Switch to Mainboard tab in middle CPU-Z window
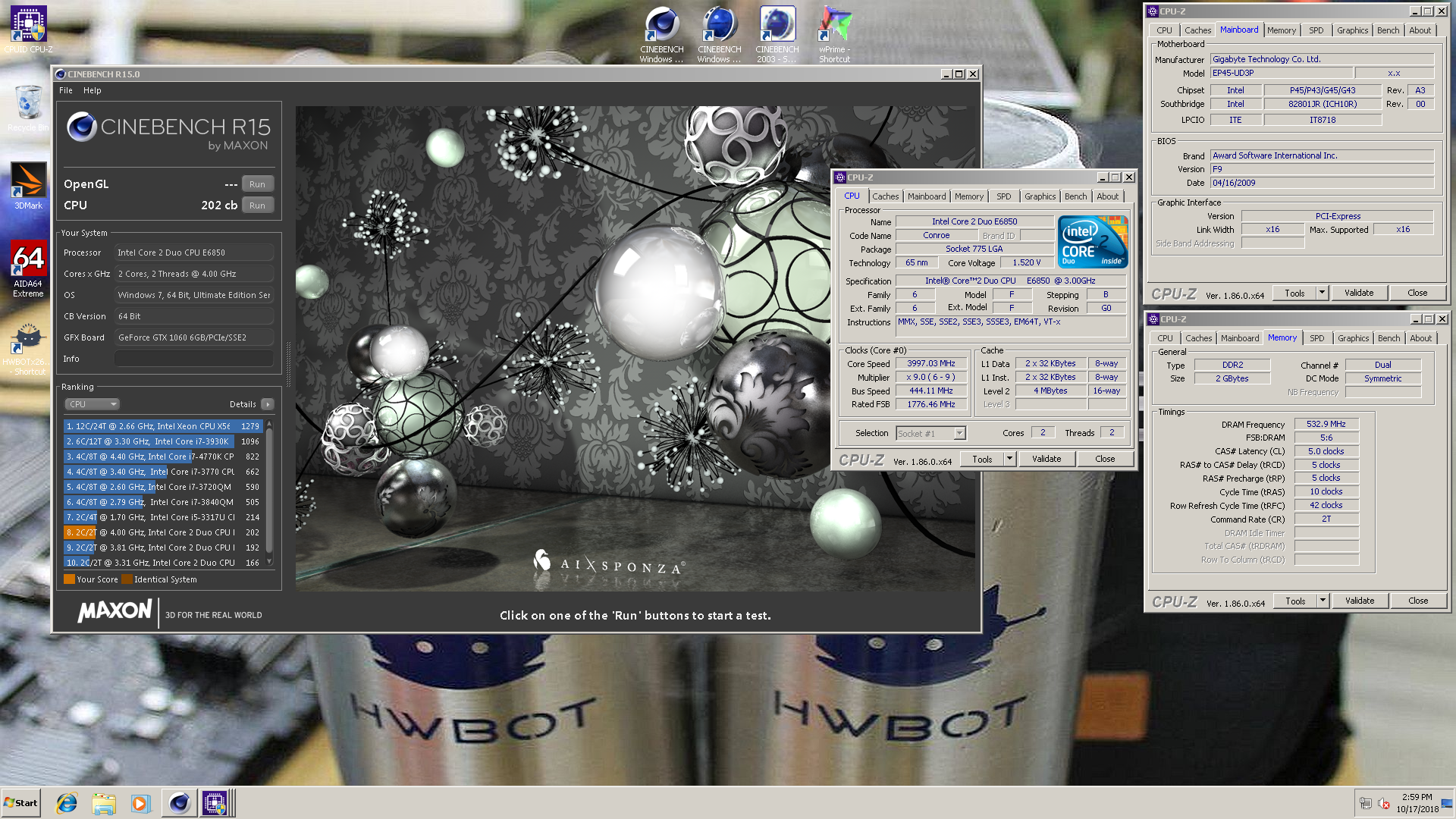 point(927,196)
